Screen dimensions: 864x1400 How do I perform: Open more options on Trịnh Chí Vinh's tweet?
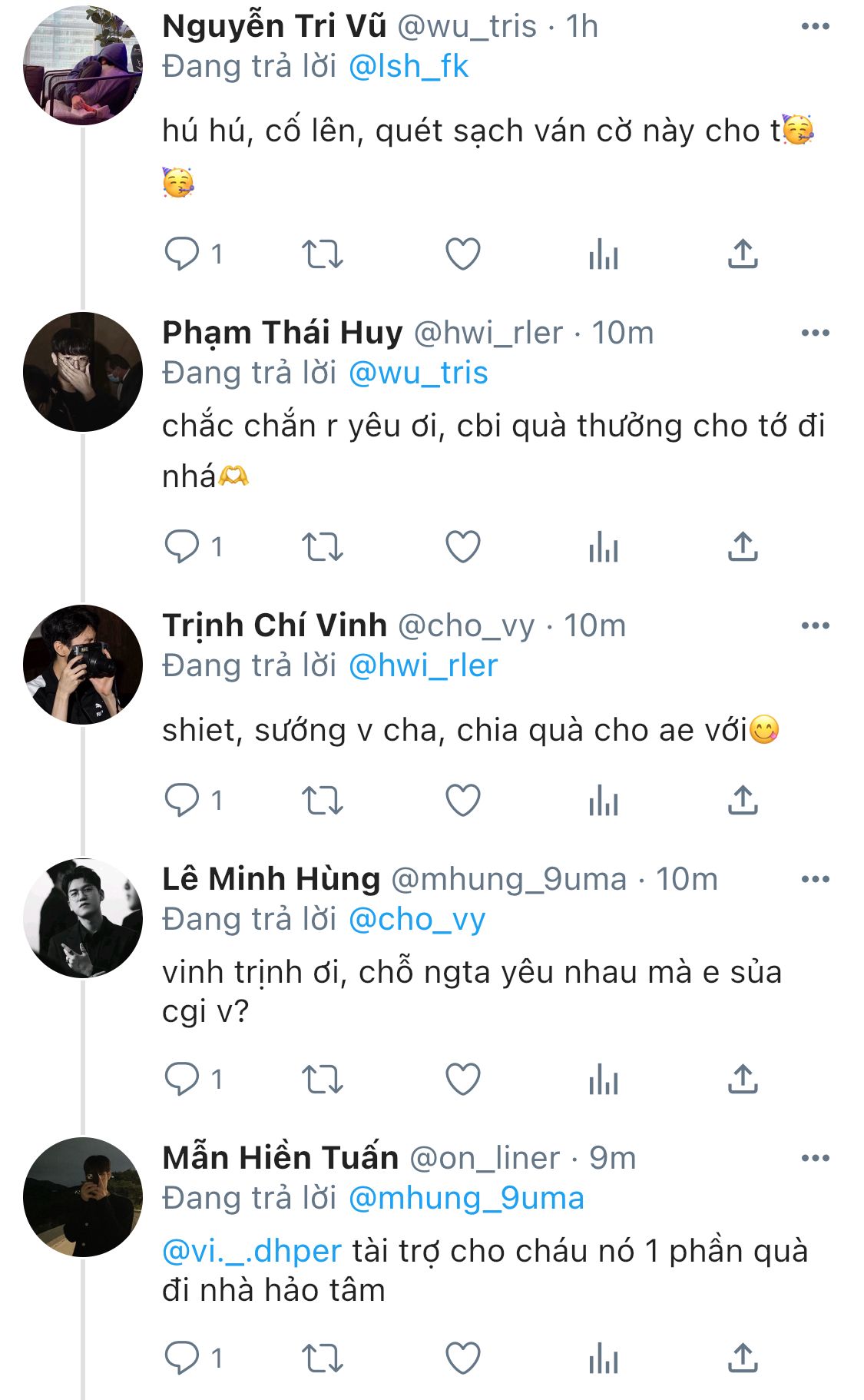(815, 626)
